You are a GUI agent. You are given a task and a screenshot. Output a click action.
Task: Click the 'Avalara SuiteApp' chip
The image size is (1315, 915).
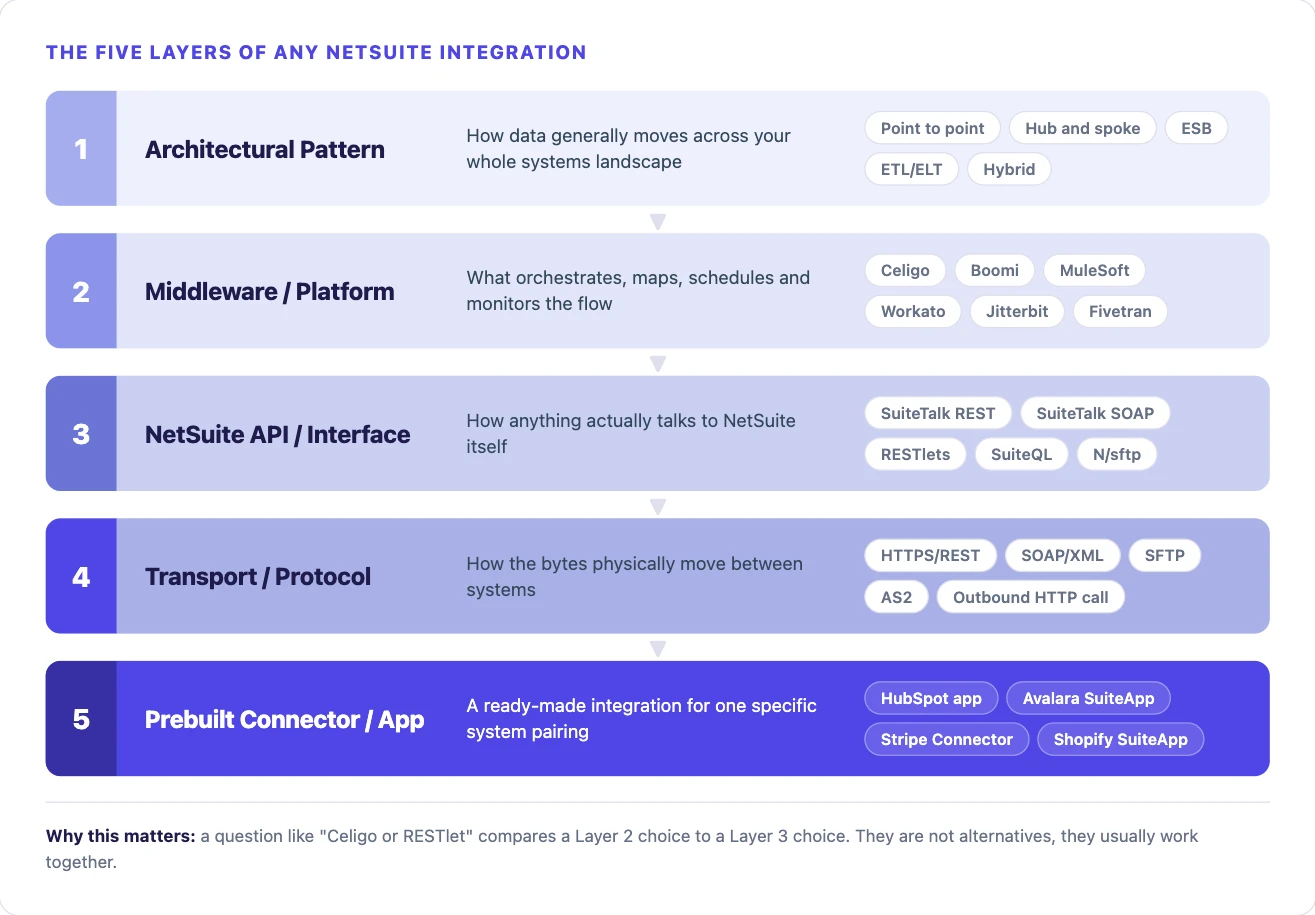(x=1088, y=698)
